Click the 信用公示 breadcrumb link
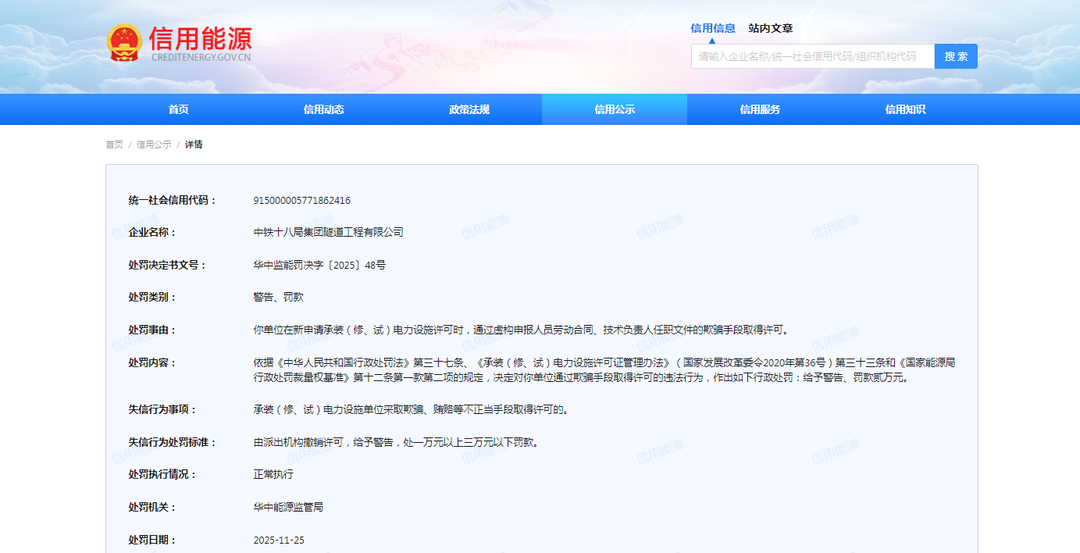 pyautogui.click(x=154, y=145)
